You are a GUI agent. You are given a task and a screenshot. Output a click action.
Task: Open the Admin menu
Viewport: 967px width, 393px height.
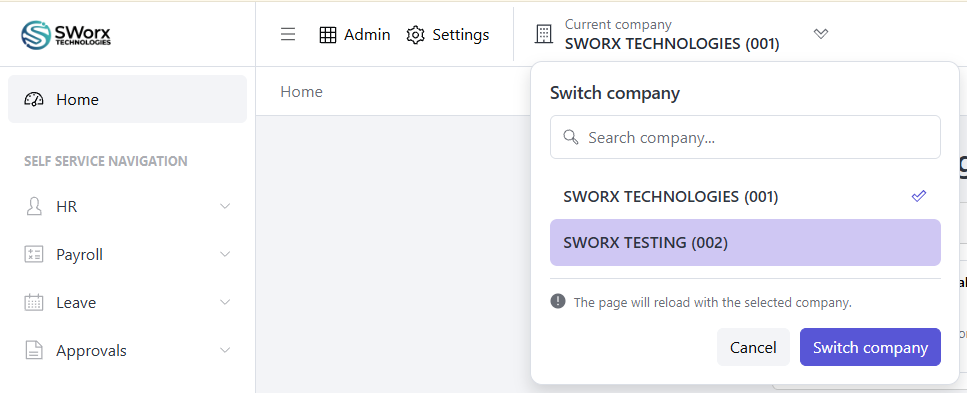click(x=355, y=35)
